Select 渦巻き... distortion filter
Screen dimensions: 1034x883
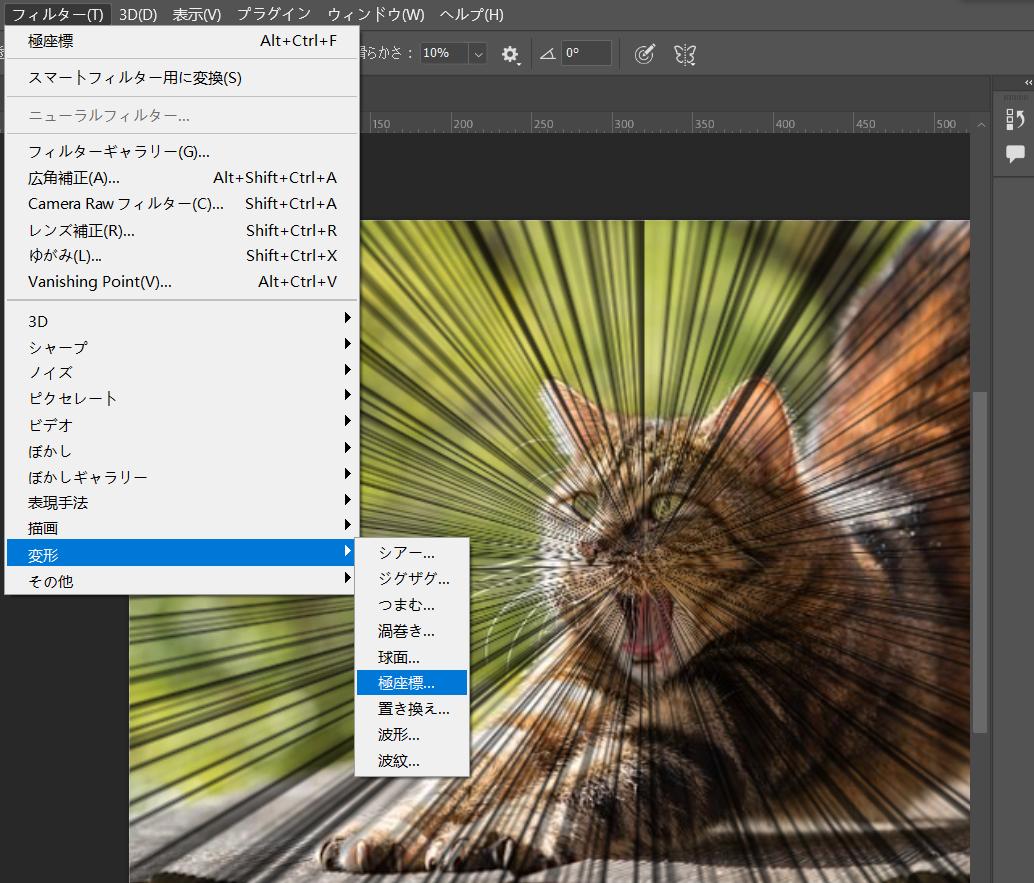coord(406,631)
